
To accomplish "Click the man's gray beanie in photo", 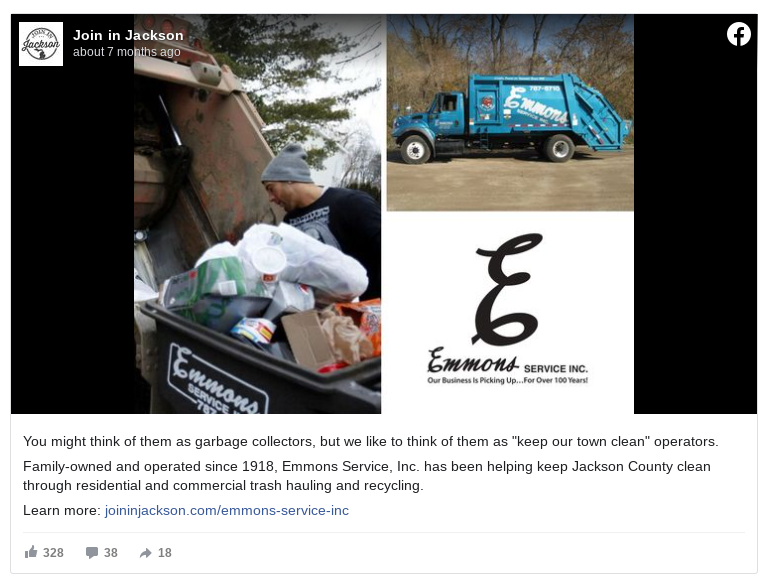I will [x=288, y=164].
